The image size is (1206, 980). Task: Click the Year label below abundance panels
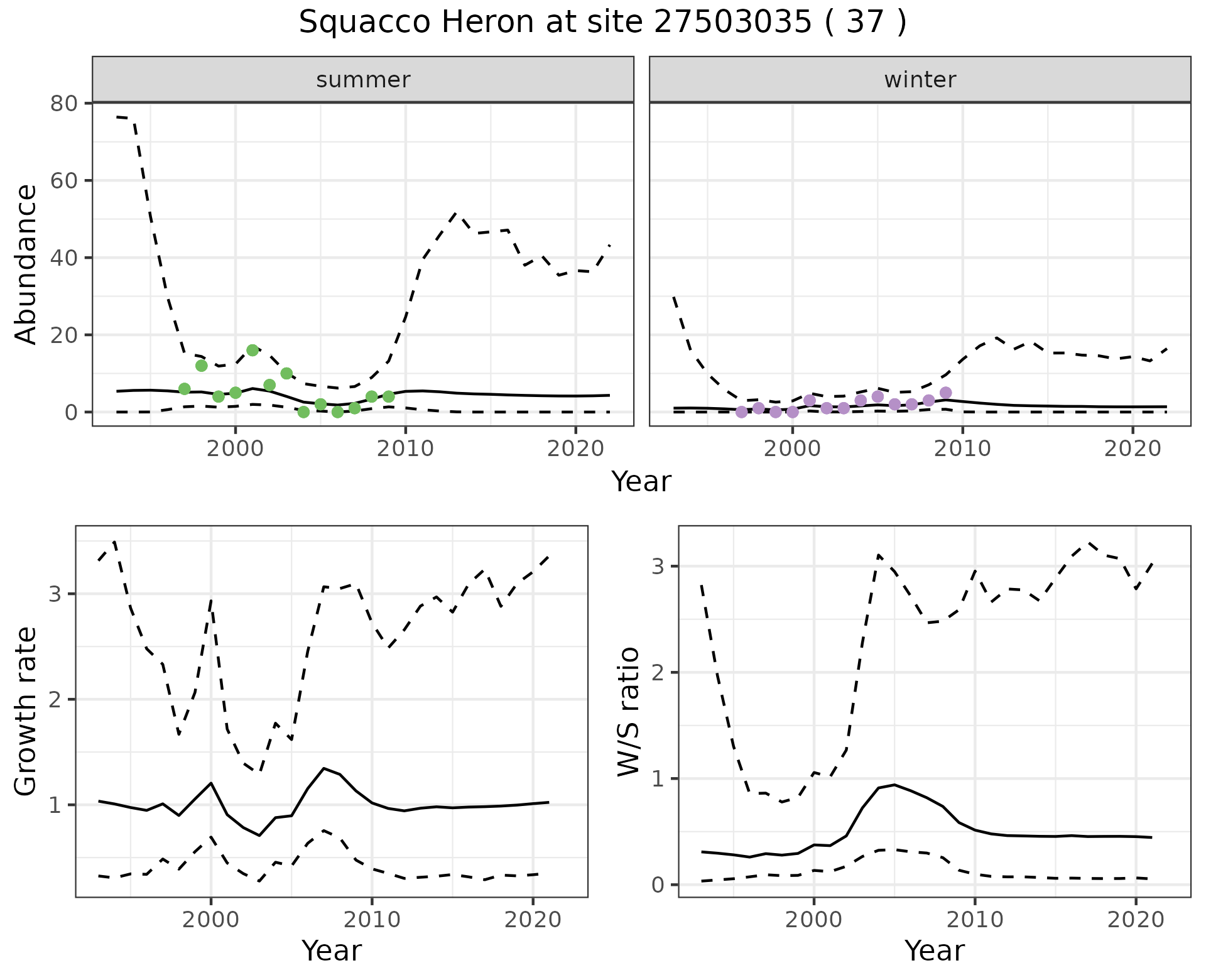tap(641, 482)
